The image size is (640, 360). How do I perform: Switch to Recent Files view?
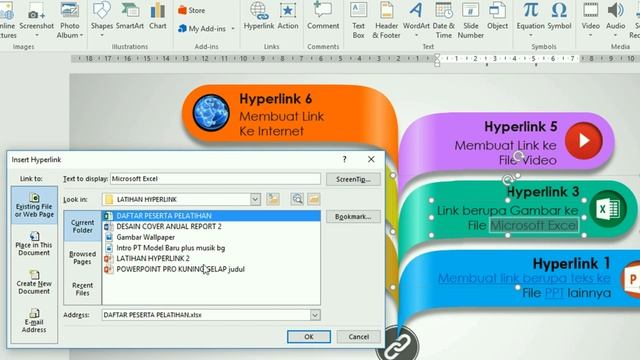(x=82, y=289)
